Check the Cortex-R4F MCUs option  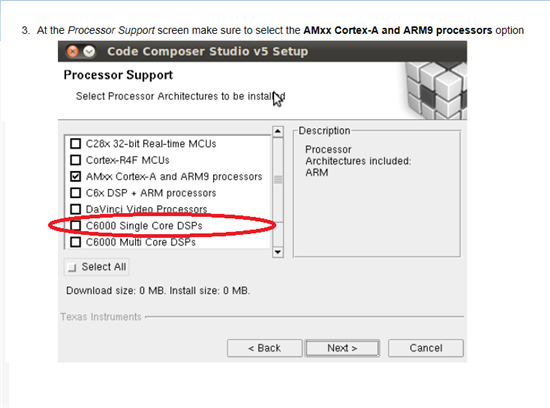coord(75,160)
